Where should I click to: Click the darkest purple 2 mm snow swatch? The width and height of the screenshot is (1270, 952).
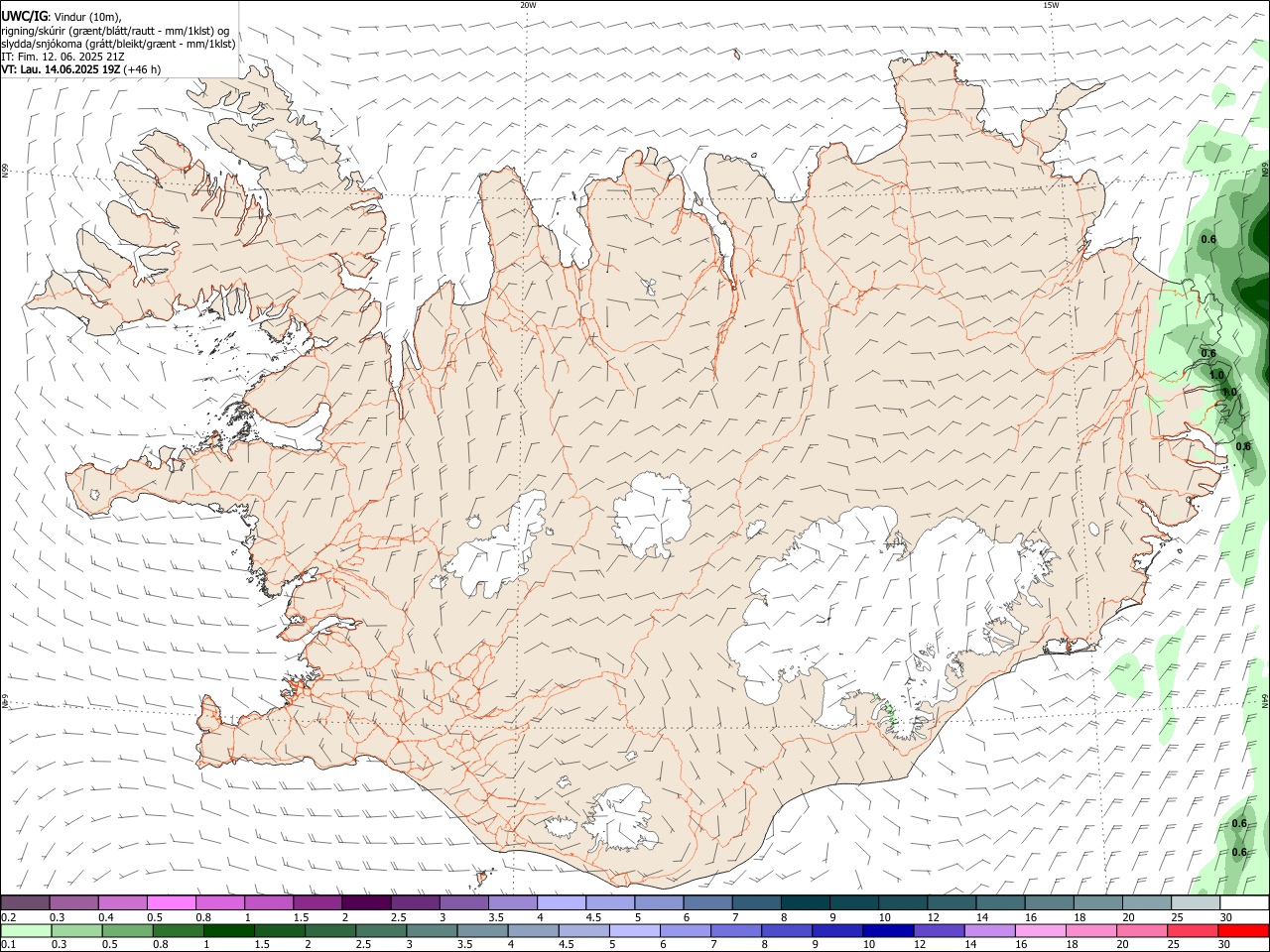(x=365, y=902)
